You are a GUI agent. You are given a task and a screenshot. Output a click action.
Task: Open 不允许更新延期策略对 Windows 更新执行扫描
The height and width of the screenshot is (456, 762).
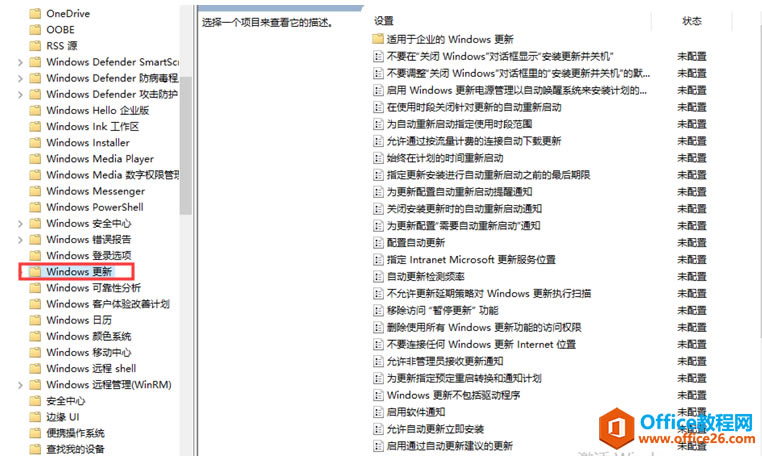point(489,294)
